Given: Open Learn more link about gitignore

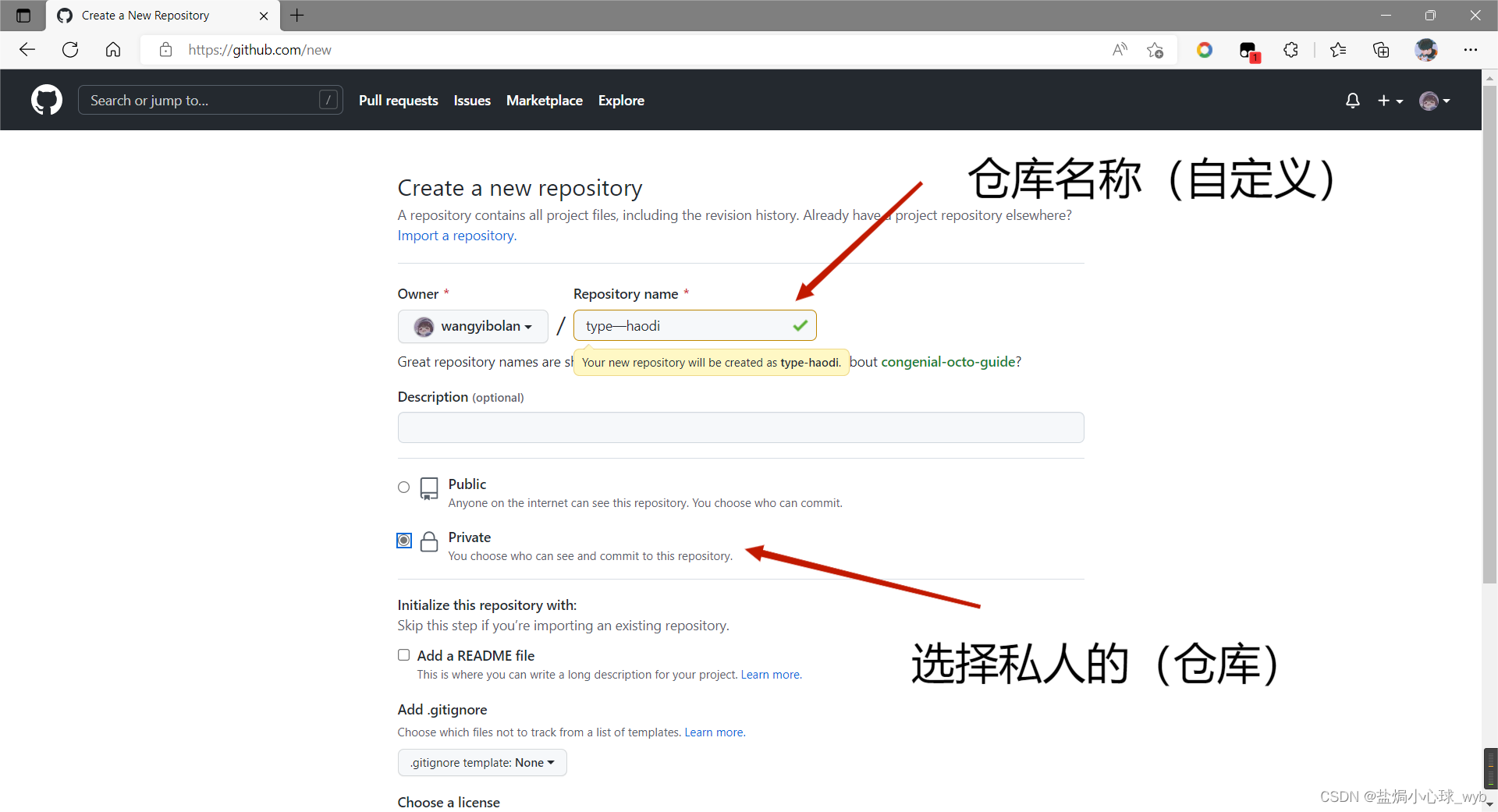Looking at the screenshot, I should (714, 732).
